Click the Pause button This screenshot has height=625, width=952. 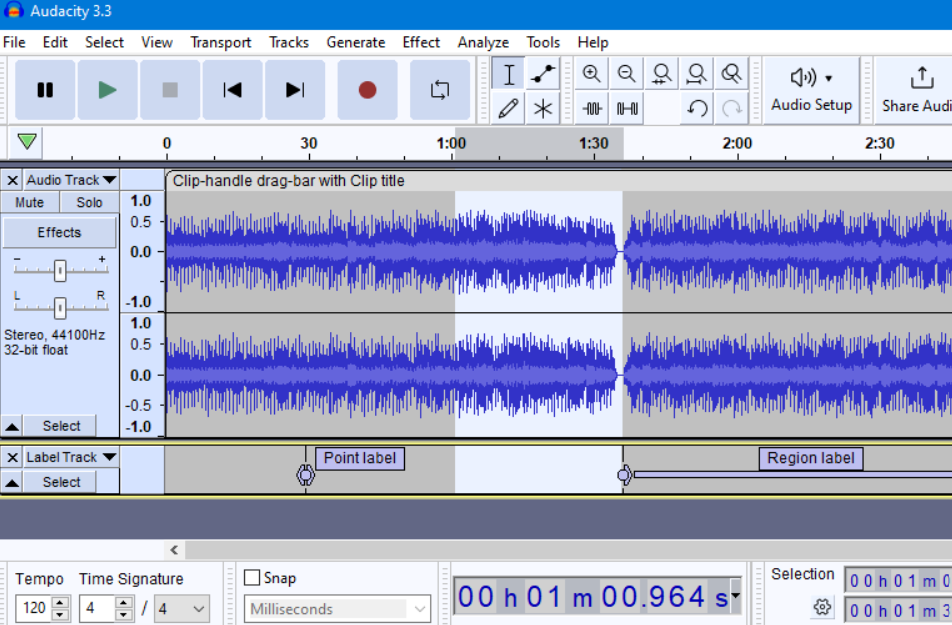coord(45,90)
